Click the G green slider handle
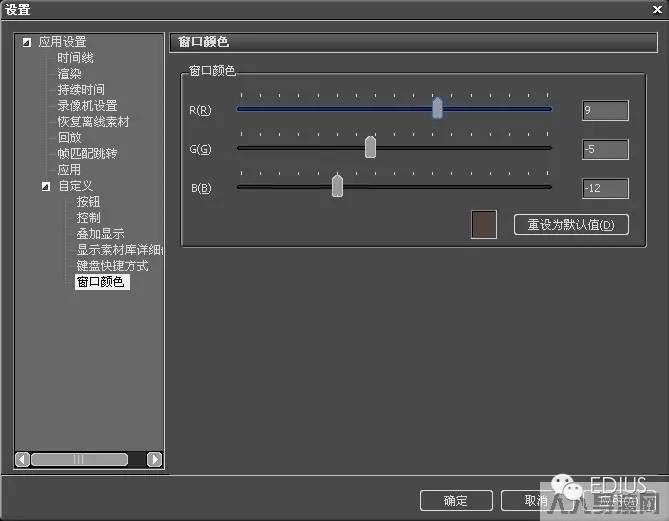The image size is (669, 521). click(370, 147)
